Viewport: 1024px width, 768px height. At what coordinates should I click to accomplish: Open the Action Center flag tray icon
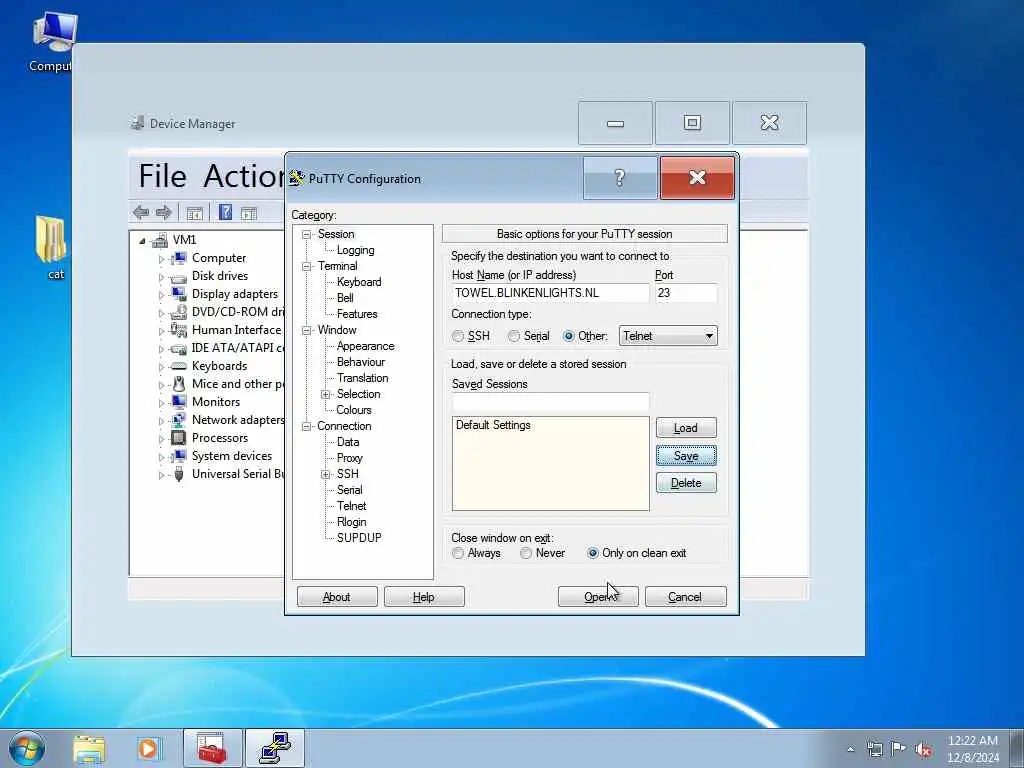pos(899,749)
